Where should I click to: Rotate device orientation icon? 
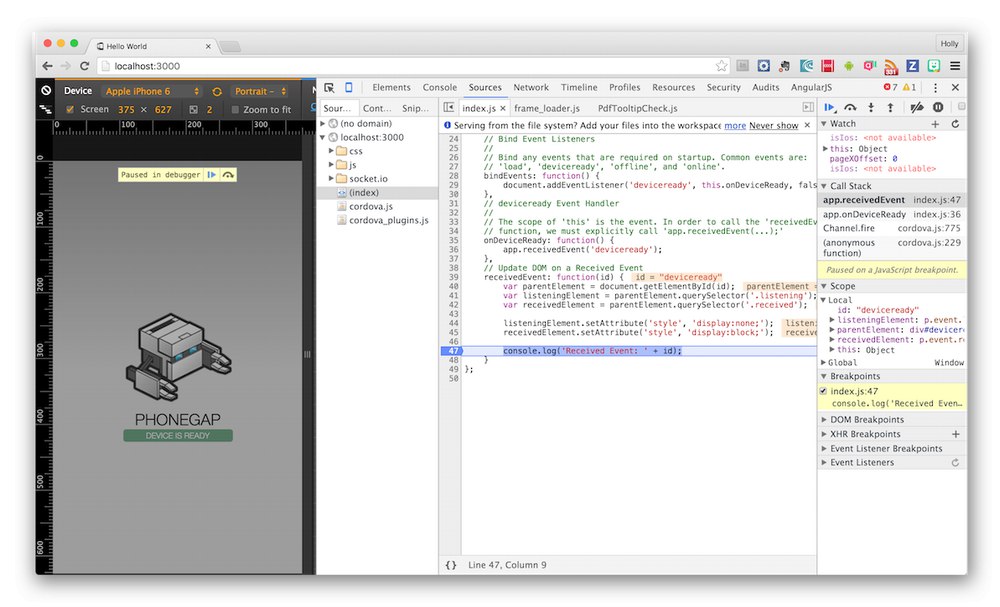pos(217,91)
